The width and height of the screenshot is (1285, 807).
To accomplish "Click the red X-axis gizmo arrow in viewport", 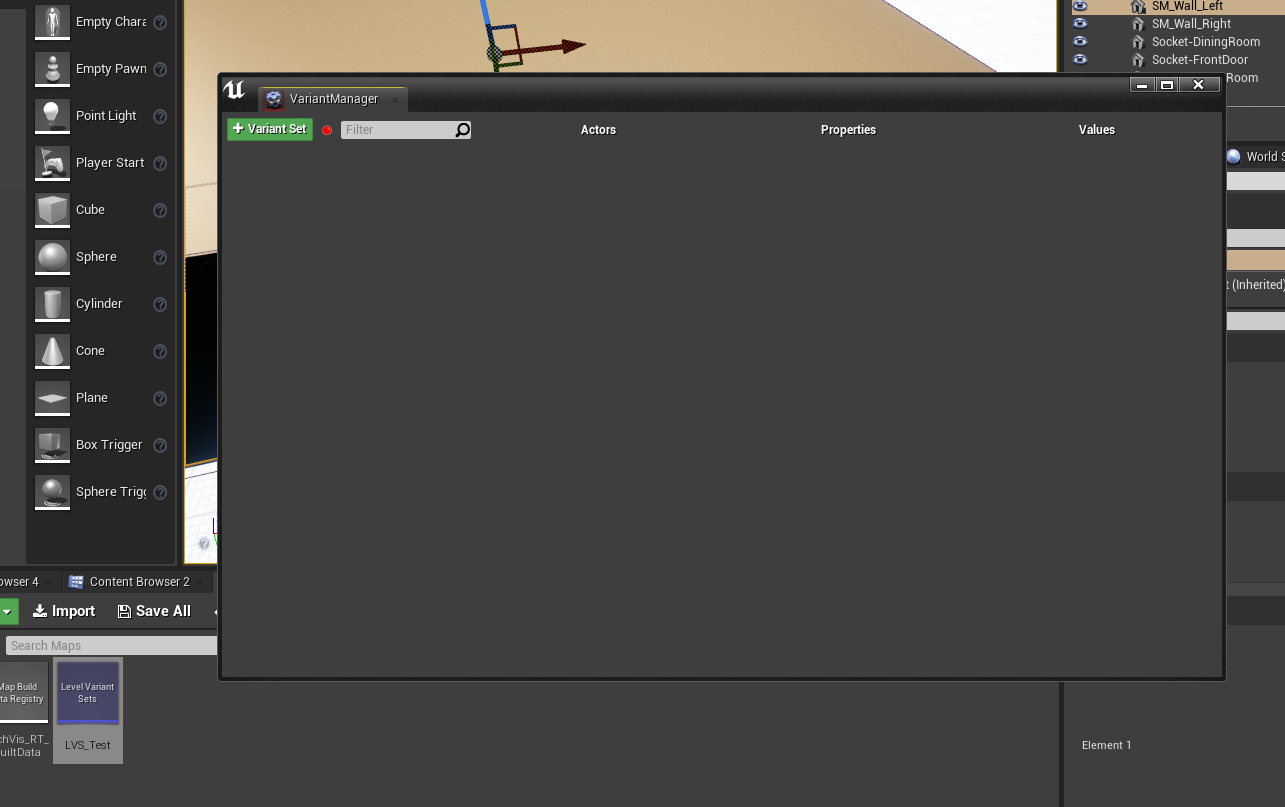I will [x=573, y=46].
